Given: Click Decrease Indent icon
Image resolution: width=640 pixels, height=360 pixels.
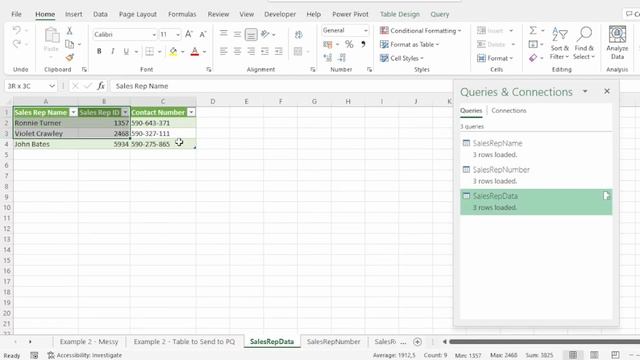Looking at the screenshot, I should click(x=265, y=51).
